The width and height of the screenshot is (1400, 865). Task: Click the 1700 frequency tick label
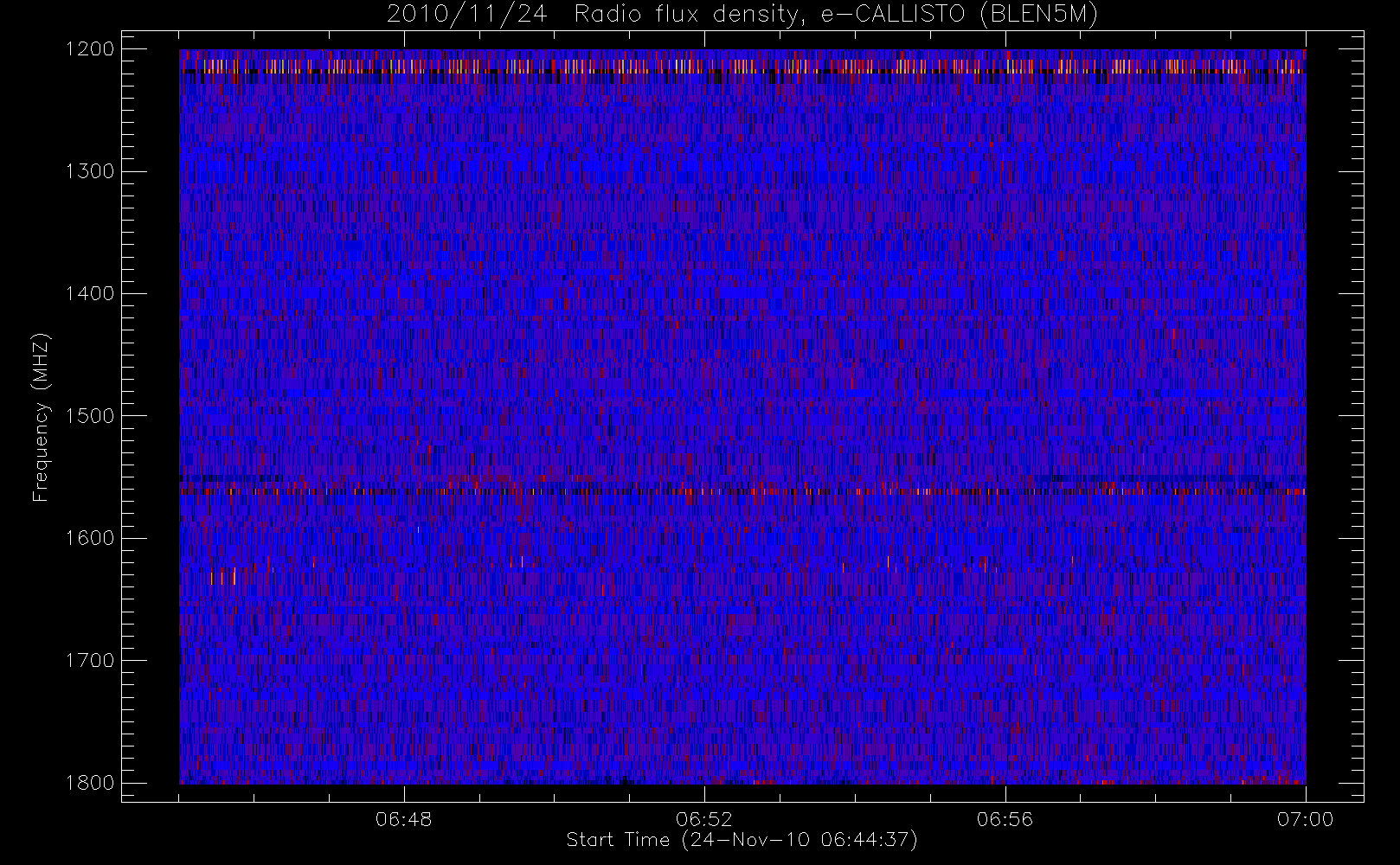(x=90, y=661)
